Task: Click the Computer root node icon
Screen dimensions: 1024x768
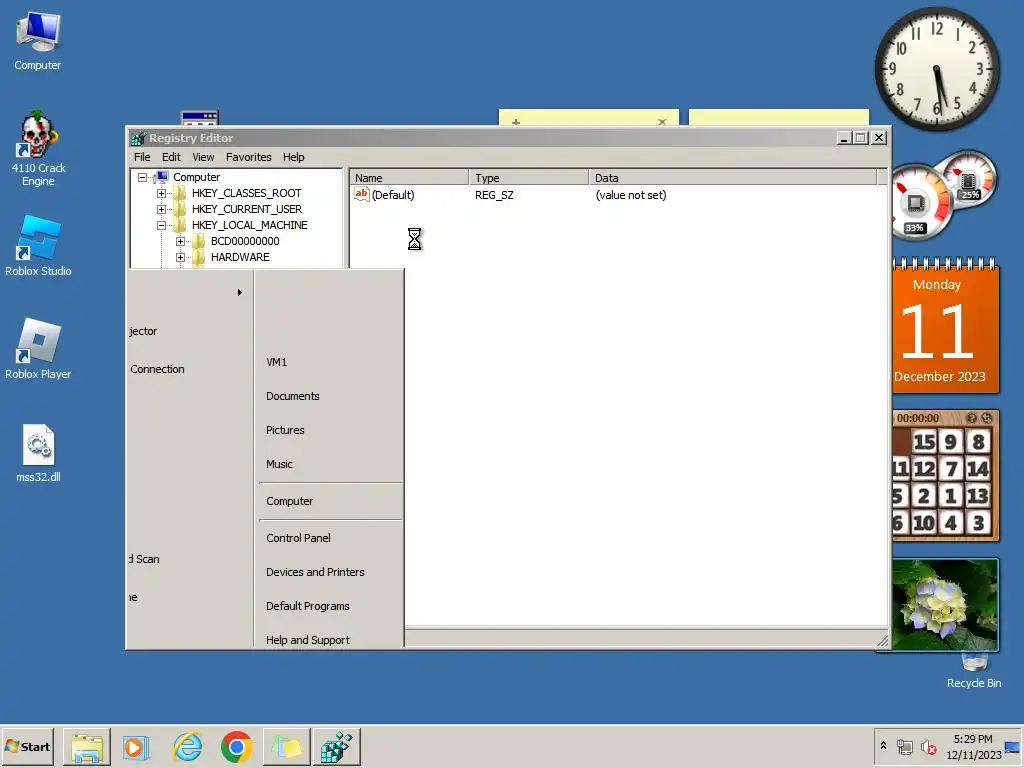Action: 162,176
